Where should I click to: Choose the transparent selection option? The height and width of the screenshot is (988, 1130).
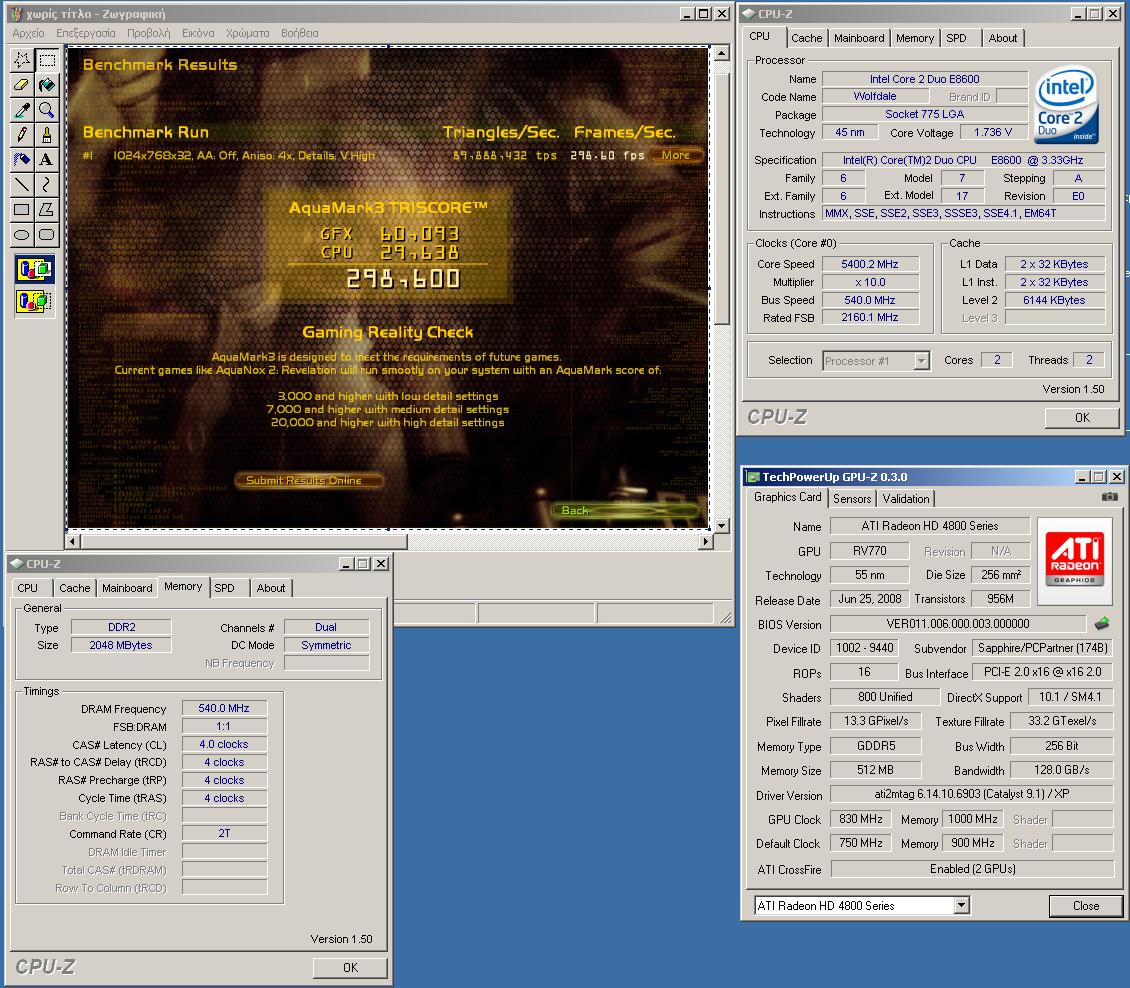pyautogui.click(x=34, y=301)
